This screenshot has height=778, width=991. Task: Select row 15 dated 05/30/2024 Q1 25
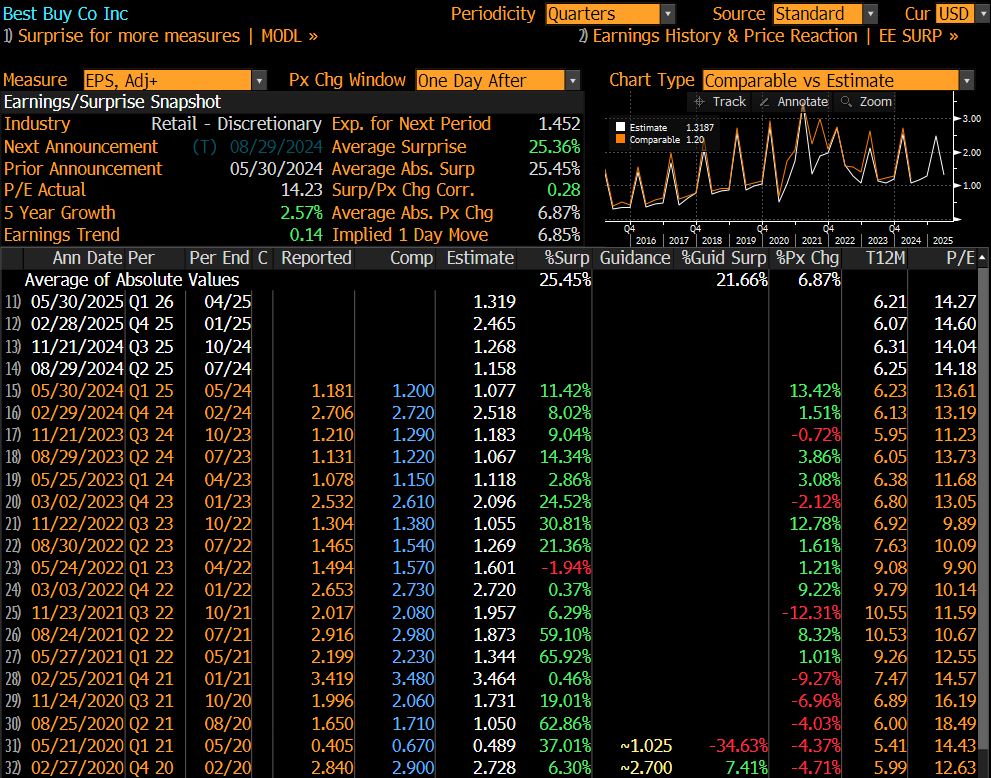point(490,391)
